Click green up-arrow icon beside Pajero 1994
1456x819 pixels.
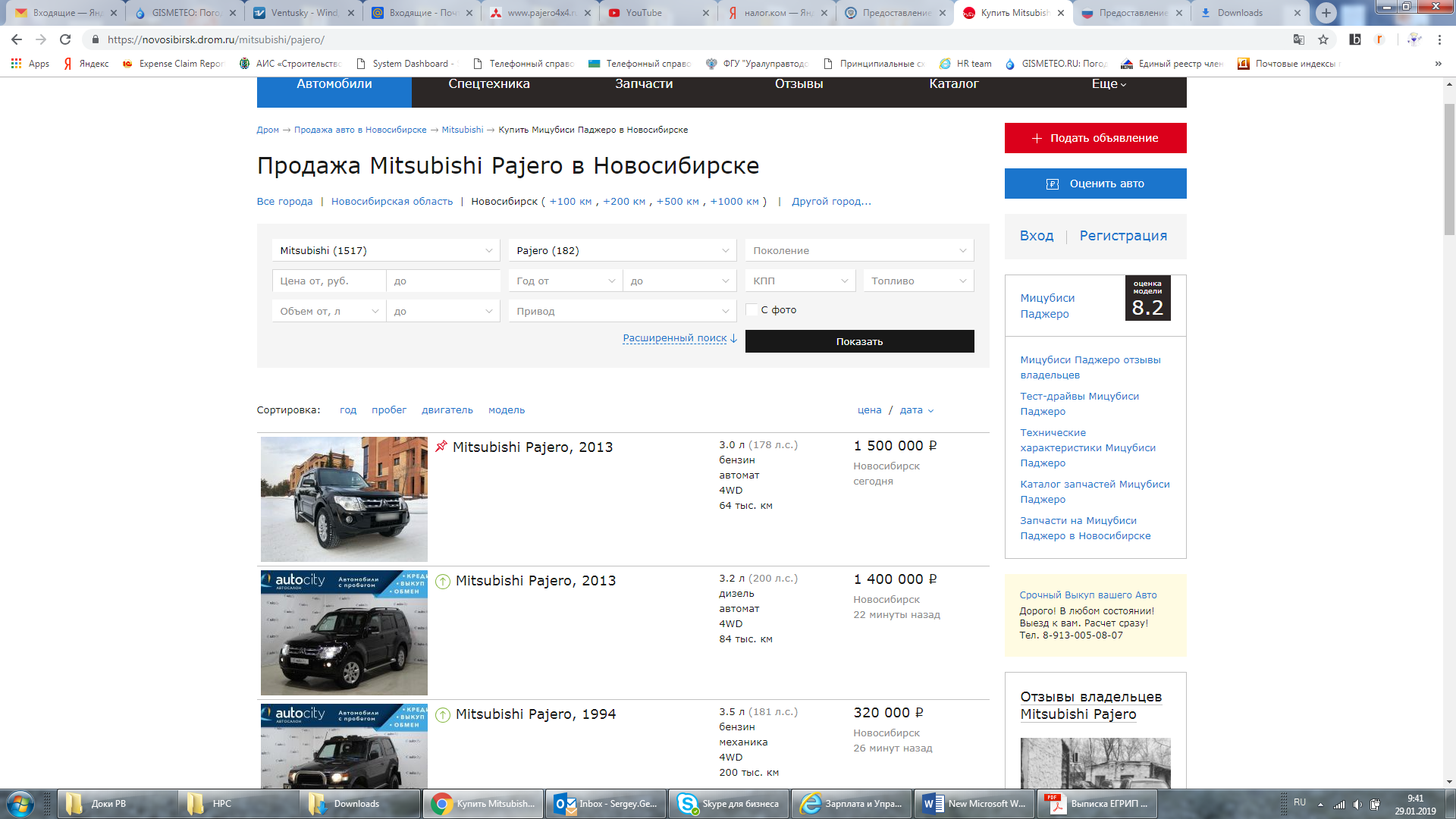point(443,714)
